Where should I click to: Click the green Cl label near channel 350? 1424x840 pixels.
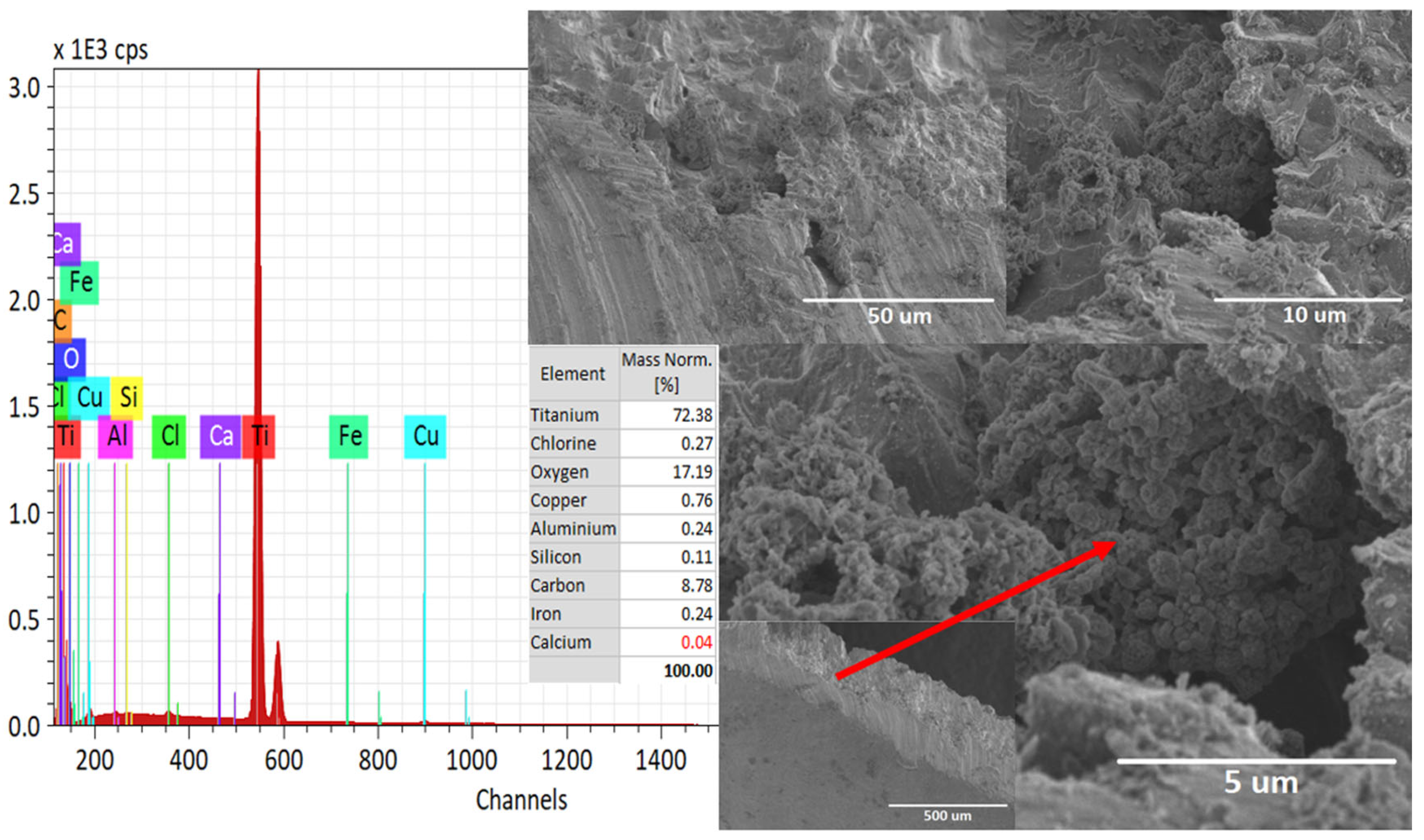pos(169,436)
